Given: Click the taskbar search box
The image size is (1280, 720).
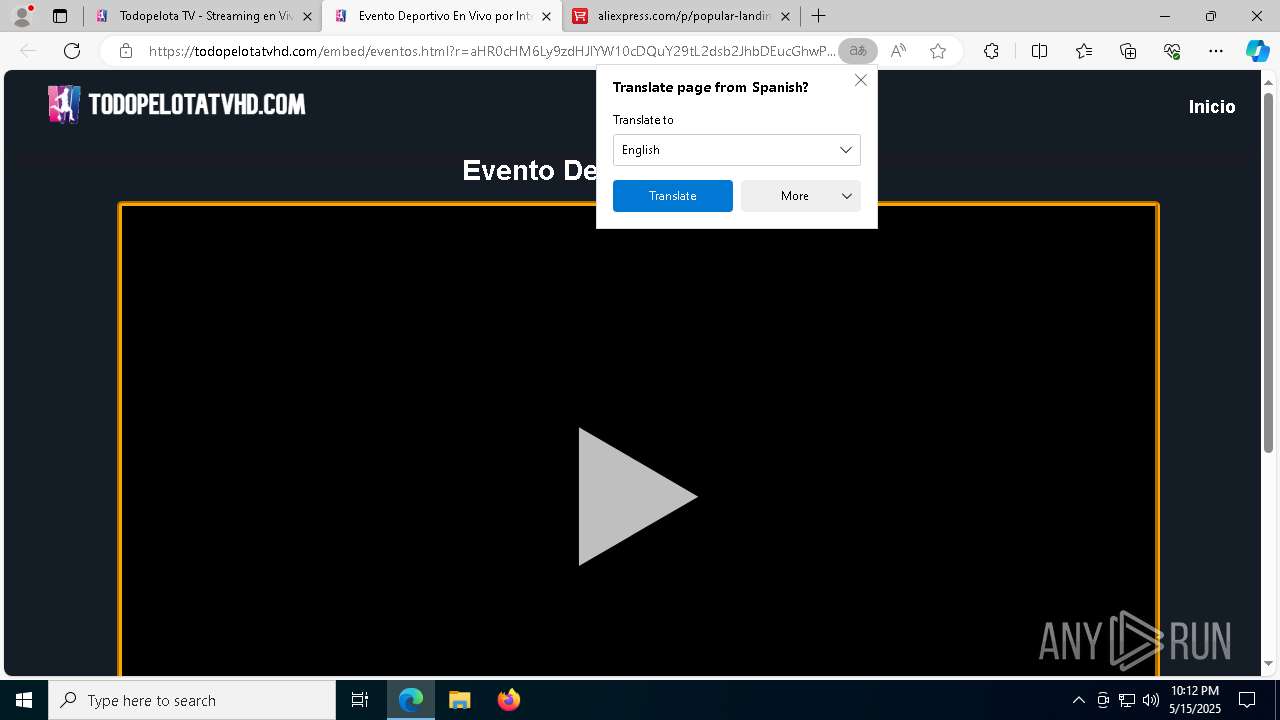Looking at the screenshot, I should click(x=192, y=700).
